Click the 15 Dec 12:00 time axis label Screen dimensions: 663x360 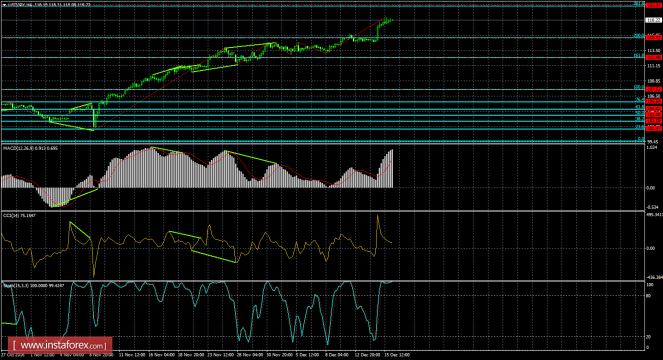tap(396, 355)
